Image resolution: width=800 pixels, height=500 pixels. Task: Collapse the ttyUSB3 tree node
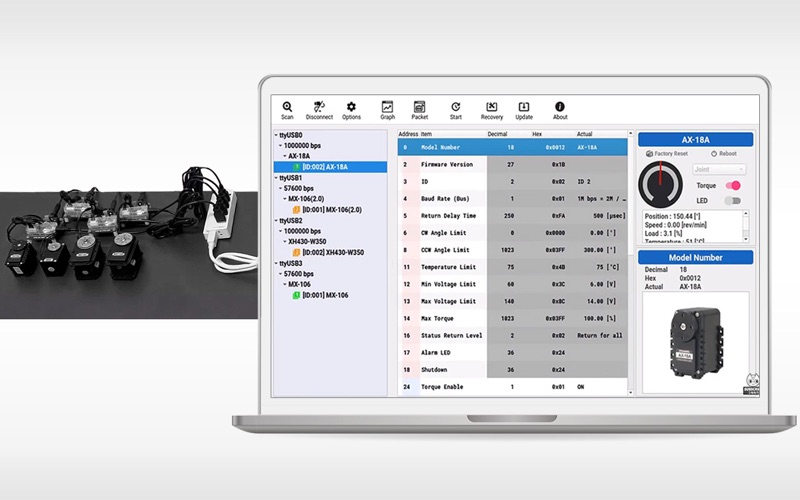click(276, 264)
